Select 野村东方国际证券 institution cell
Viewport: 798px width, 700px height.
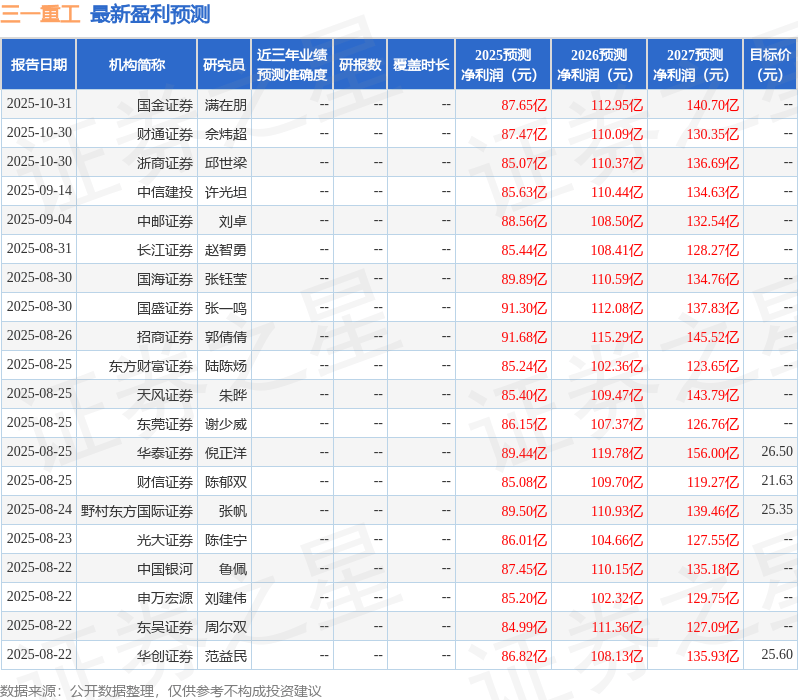coord(137,512)
